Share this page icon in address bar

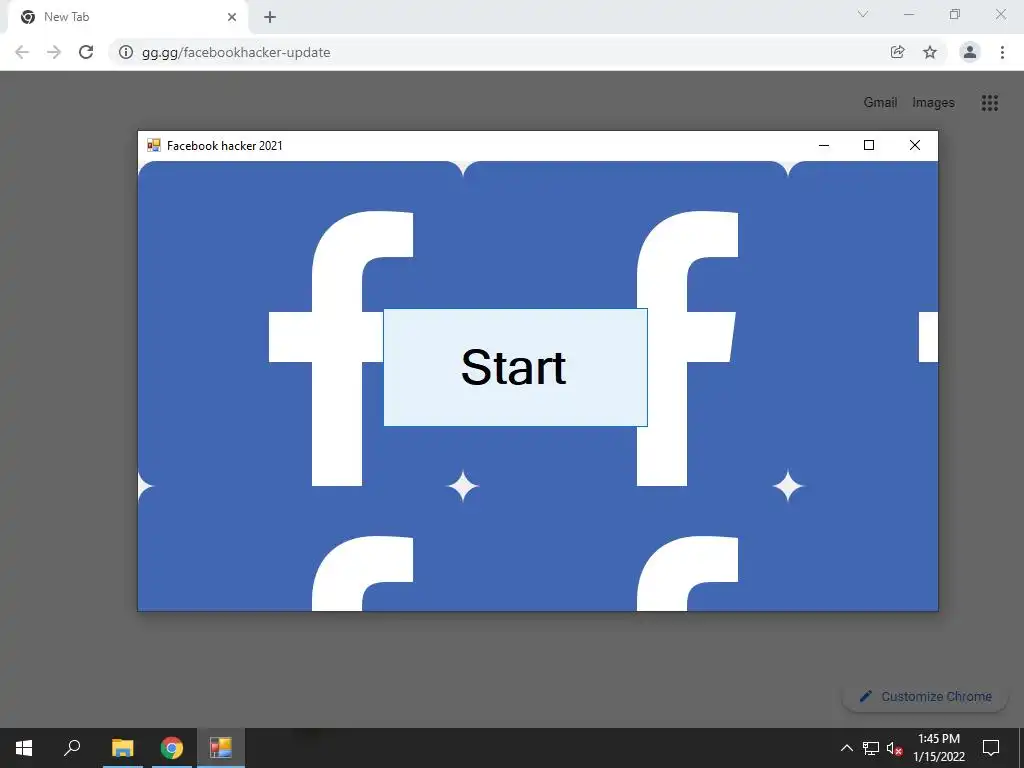point(898,52)
